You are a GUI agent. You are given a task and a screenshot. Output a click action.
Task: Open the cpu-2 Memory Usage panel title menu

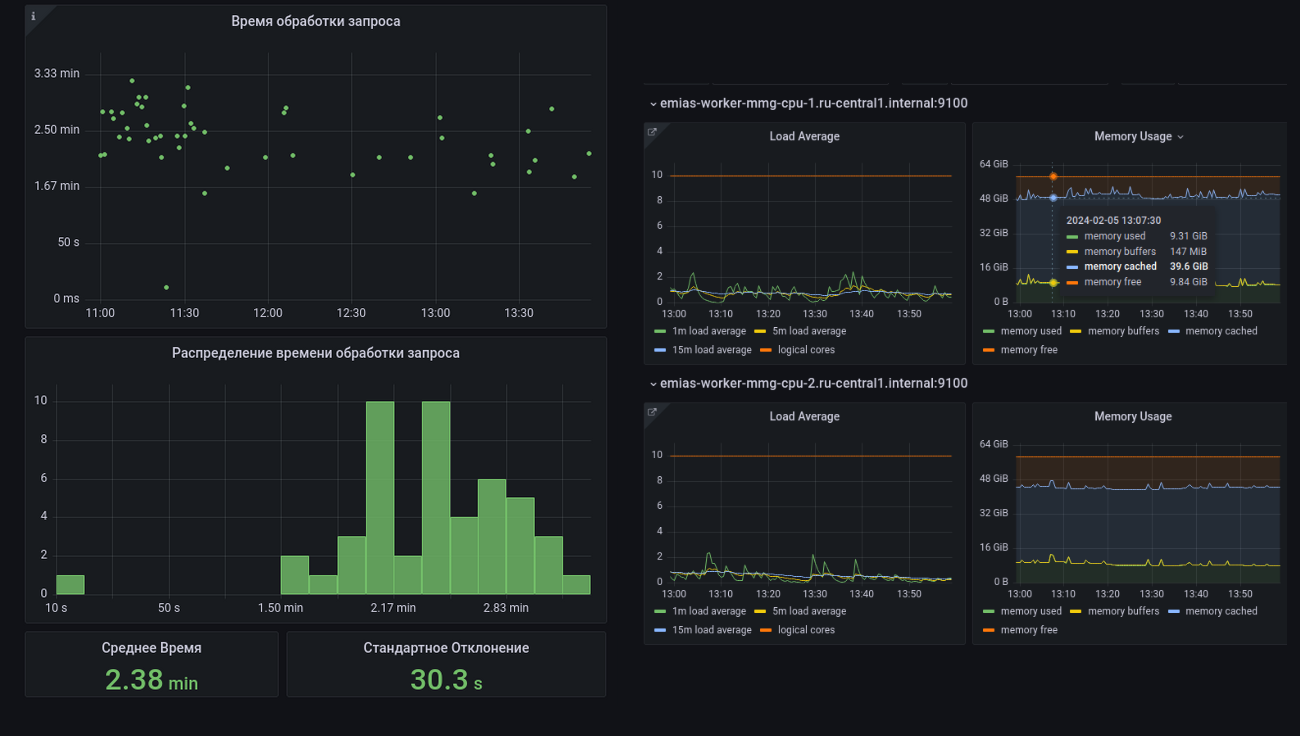pyautogui.click(x=1133, y=417)
